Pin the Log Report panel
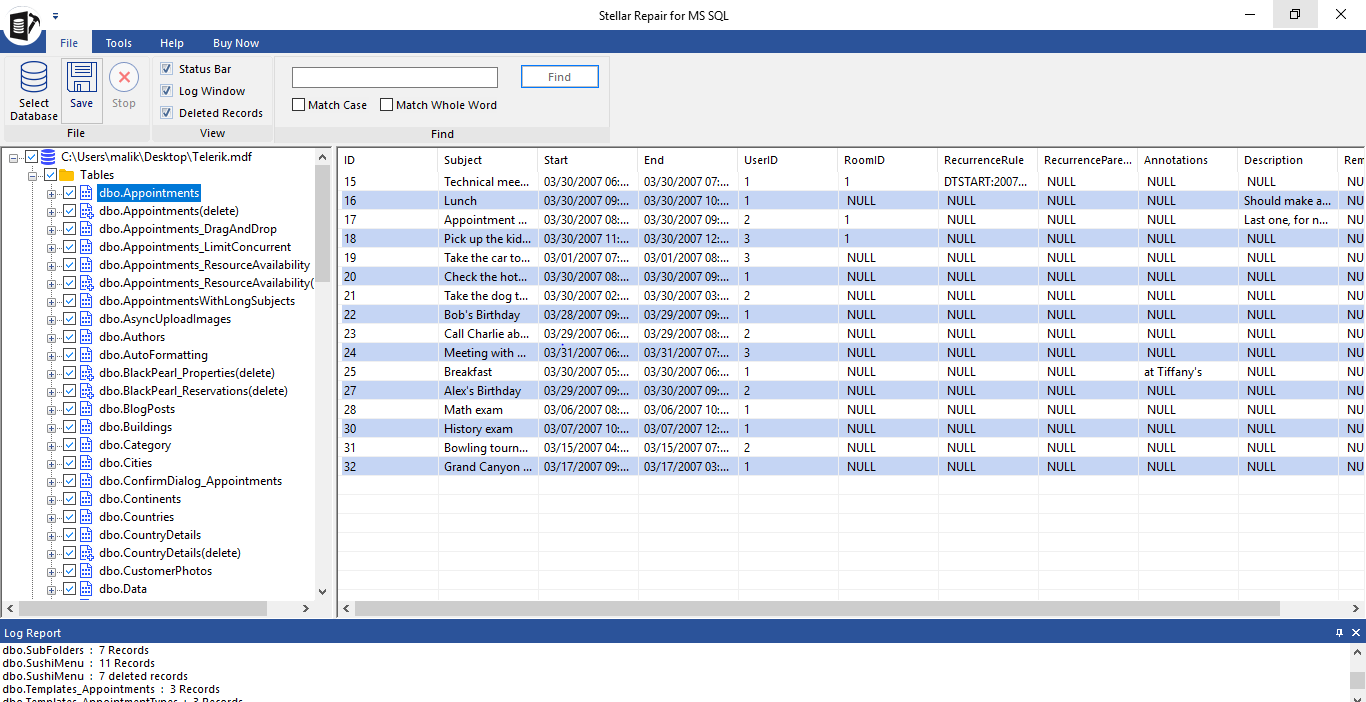Viewport: 1366px width, 702px height. [1339, 633]
